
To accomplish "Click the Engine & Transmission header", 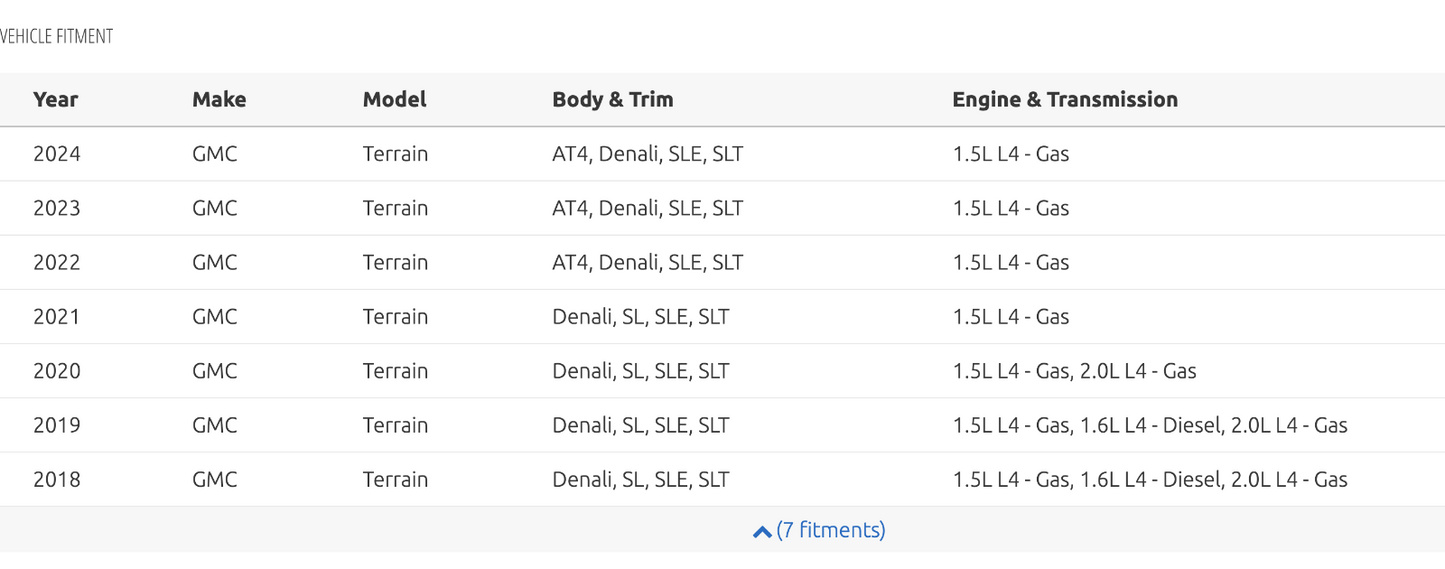I will click(1065, 99).
